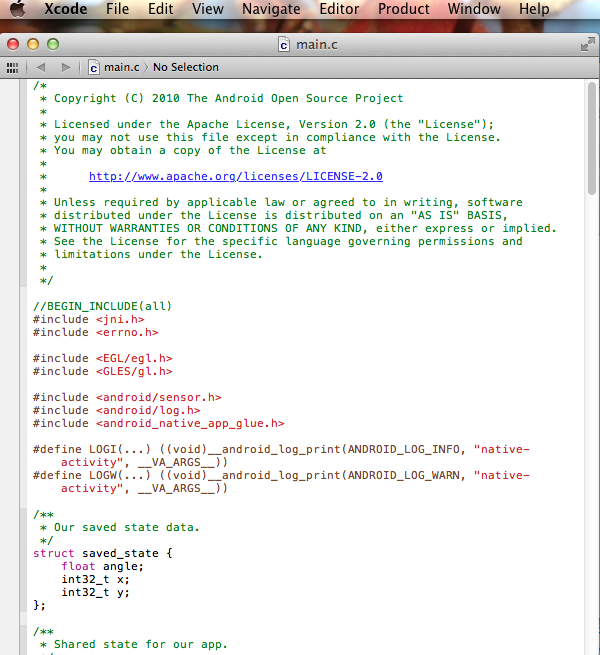
Task: Click the related items grid icon
Action: coord(13,67)
